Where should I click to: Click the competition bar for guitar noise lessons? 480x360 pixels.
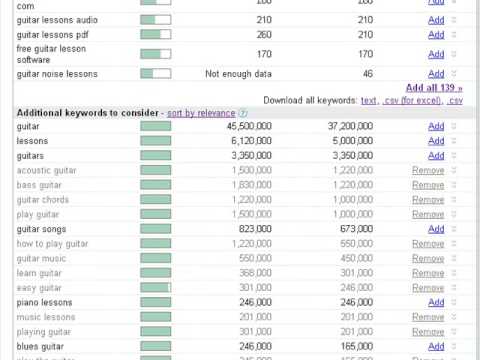click(x=156, y=74)
